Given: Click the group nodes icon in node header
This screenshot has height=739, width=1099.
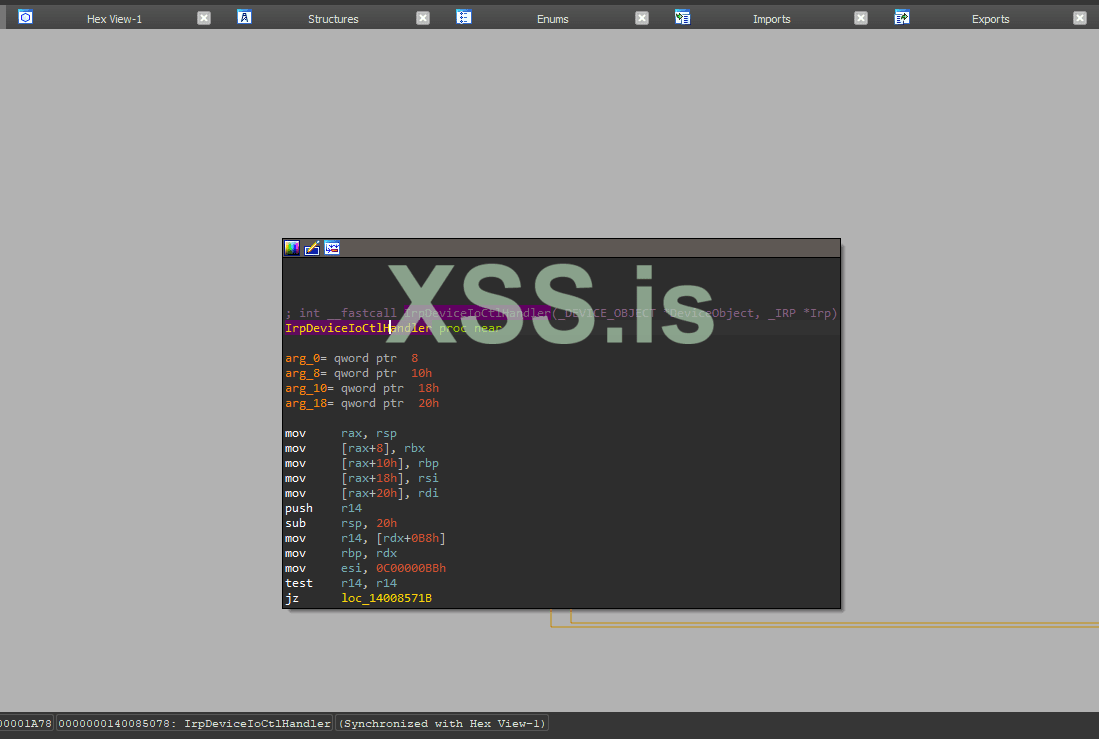Looking at the screenshot, I should tap(332, 248).
